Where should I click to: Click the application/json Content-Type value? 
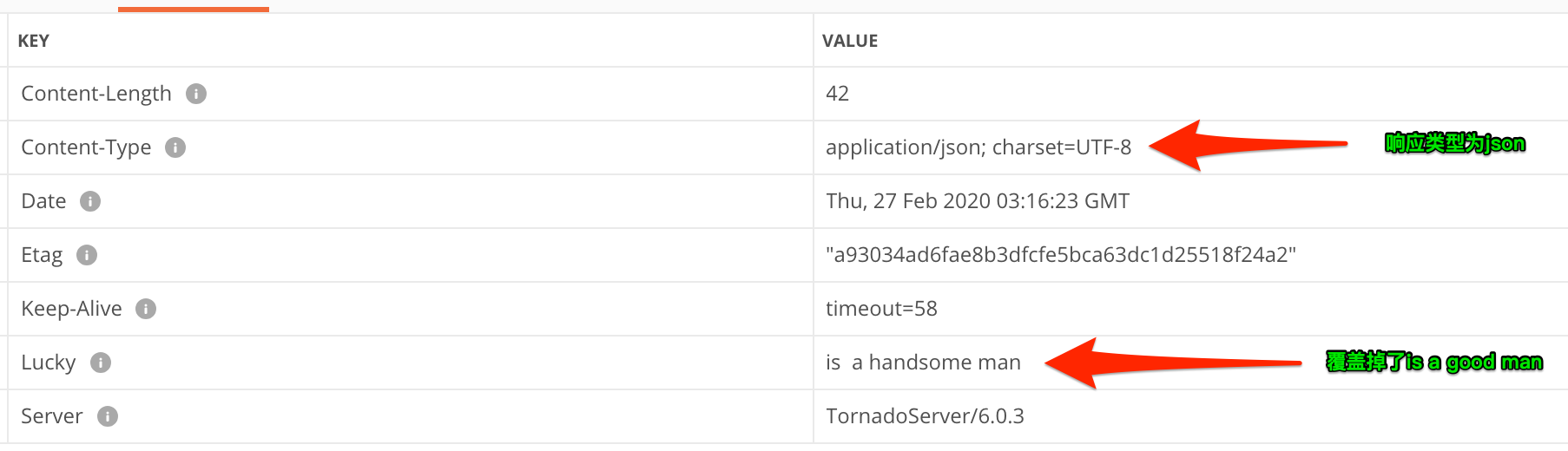(978, 147)
